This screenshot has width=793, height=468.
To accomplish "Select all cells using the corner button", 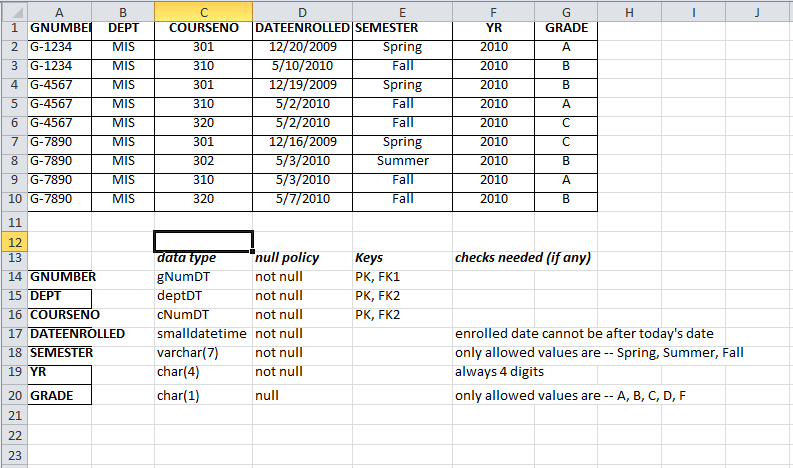I will (x=14, y=12).
